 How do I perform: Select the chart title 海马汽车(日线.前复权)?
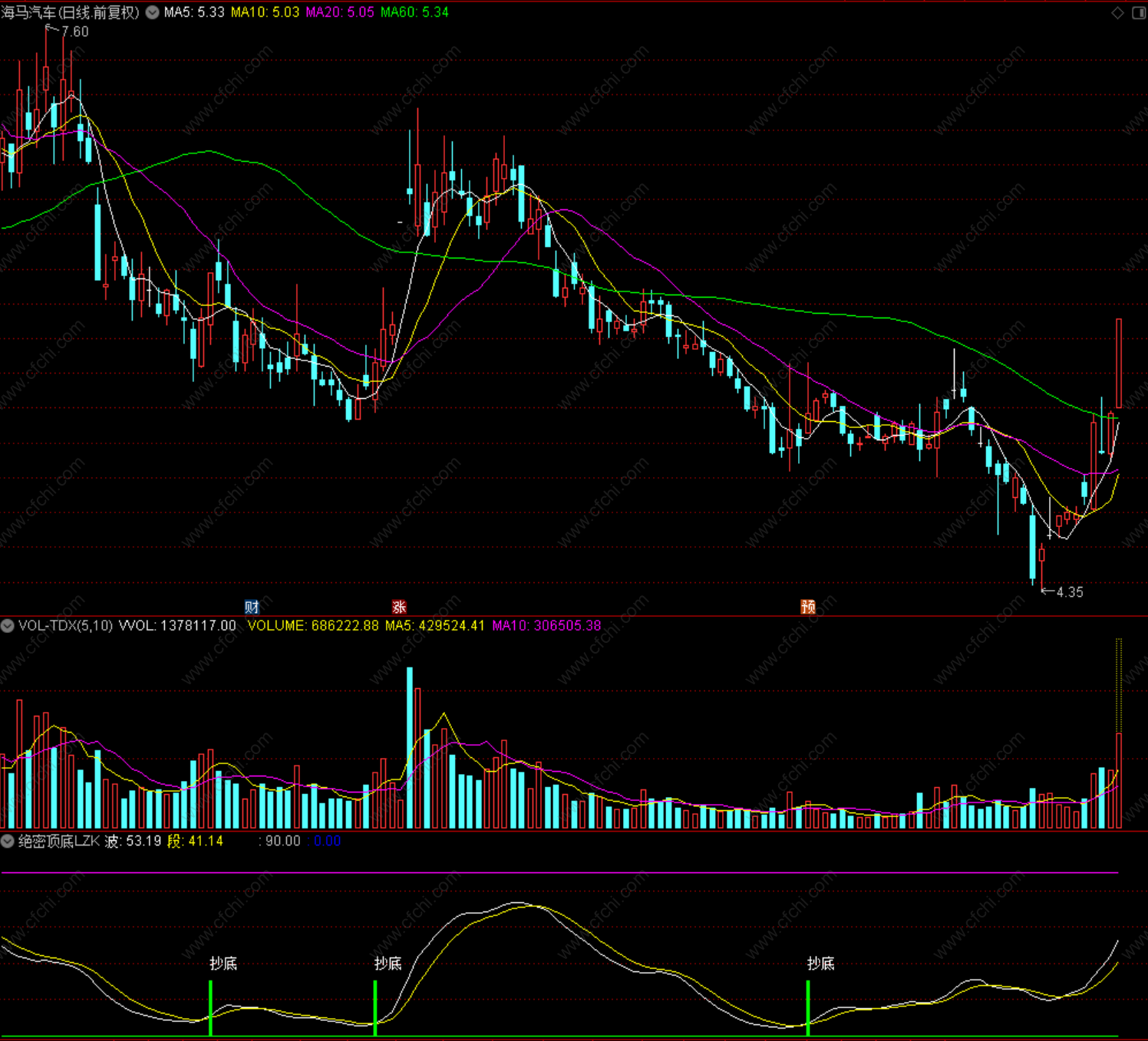click(x=71, y=12)
